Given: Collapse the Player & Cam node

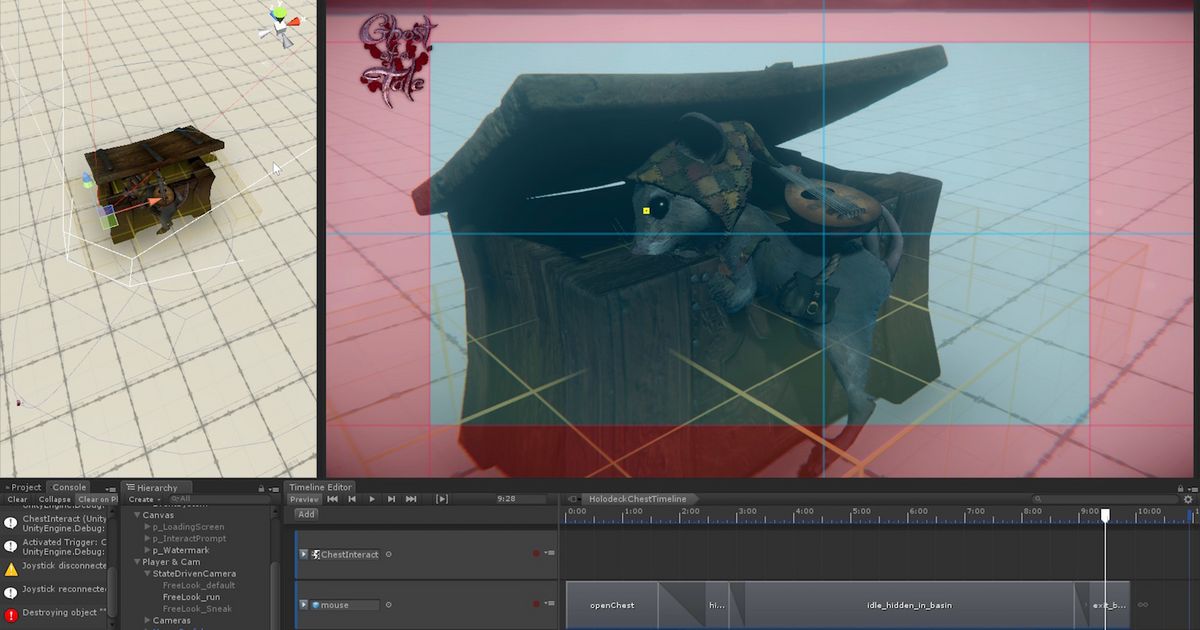Looking at the screenshot, I should pyautogui.click(x=137, y=562).
